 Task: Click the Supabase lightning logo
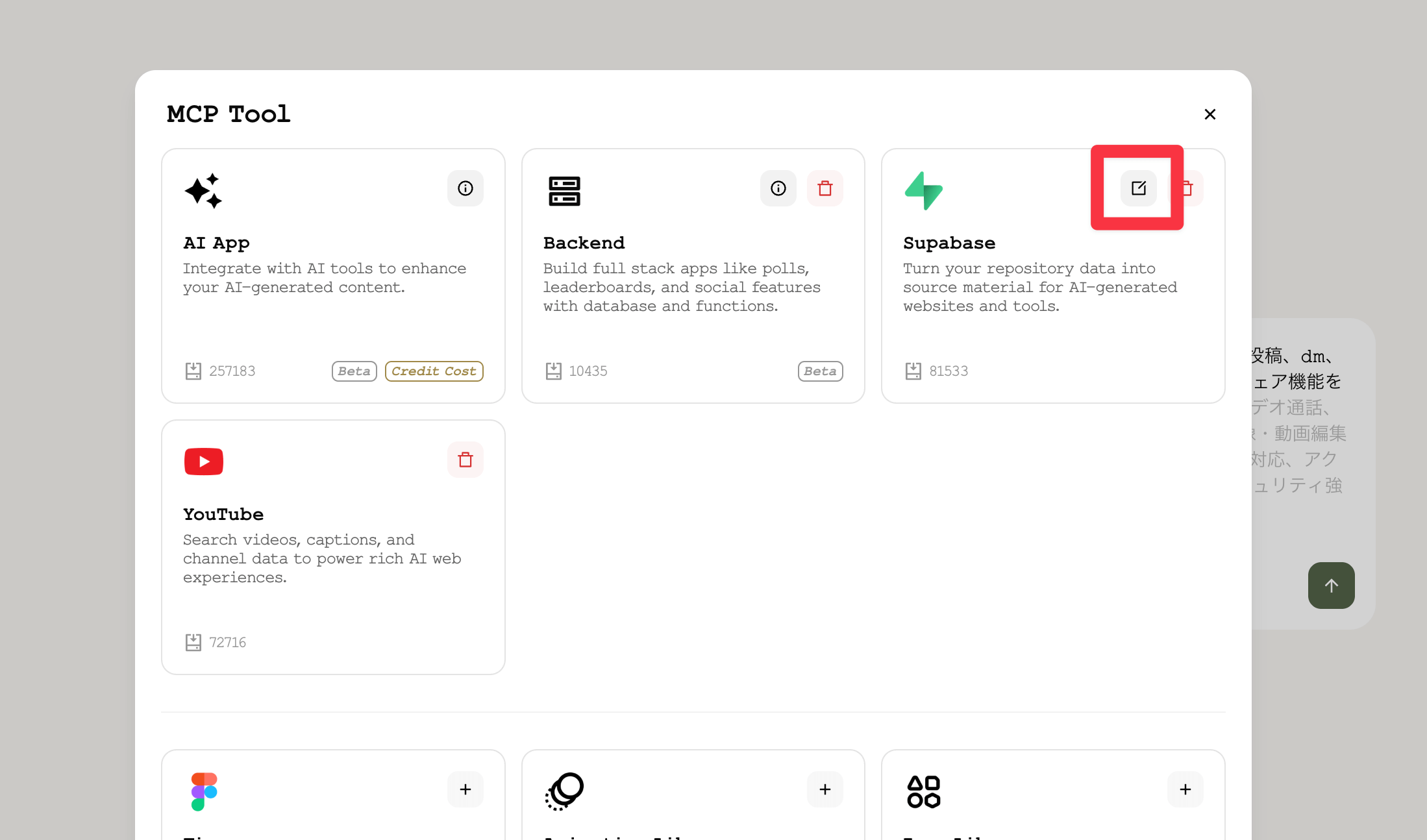point(923,191)
